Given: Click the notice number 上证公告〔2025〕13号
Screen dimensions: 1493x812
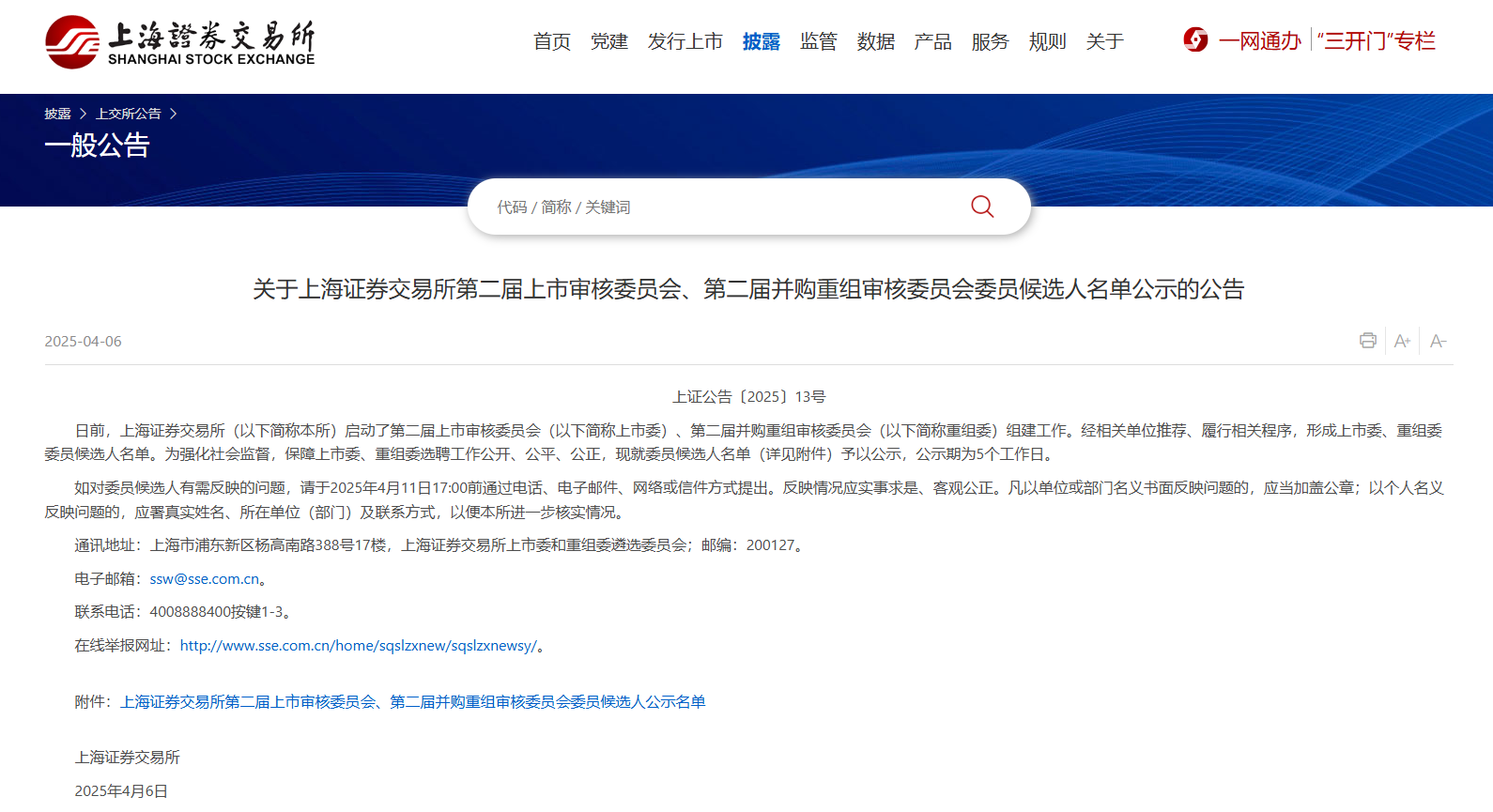Looking at the screenshot, I should tap(749, 397).
